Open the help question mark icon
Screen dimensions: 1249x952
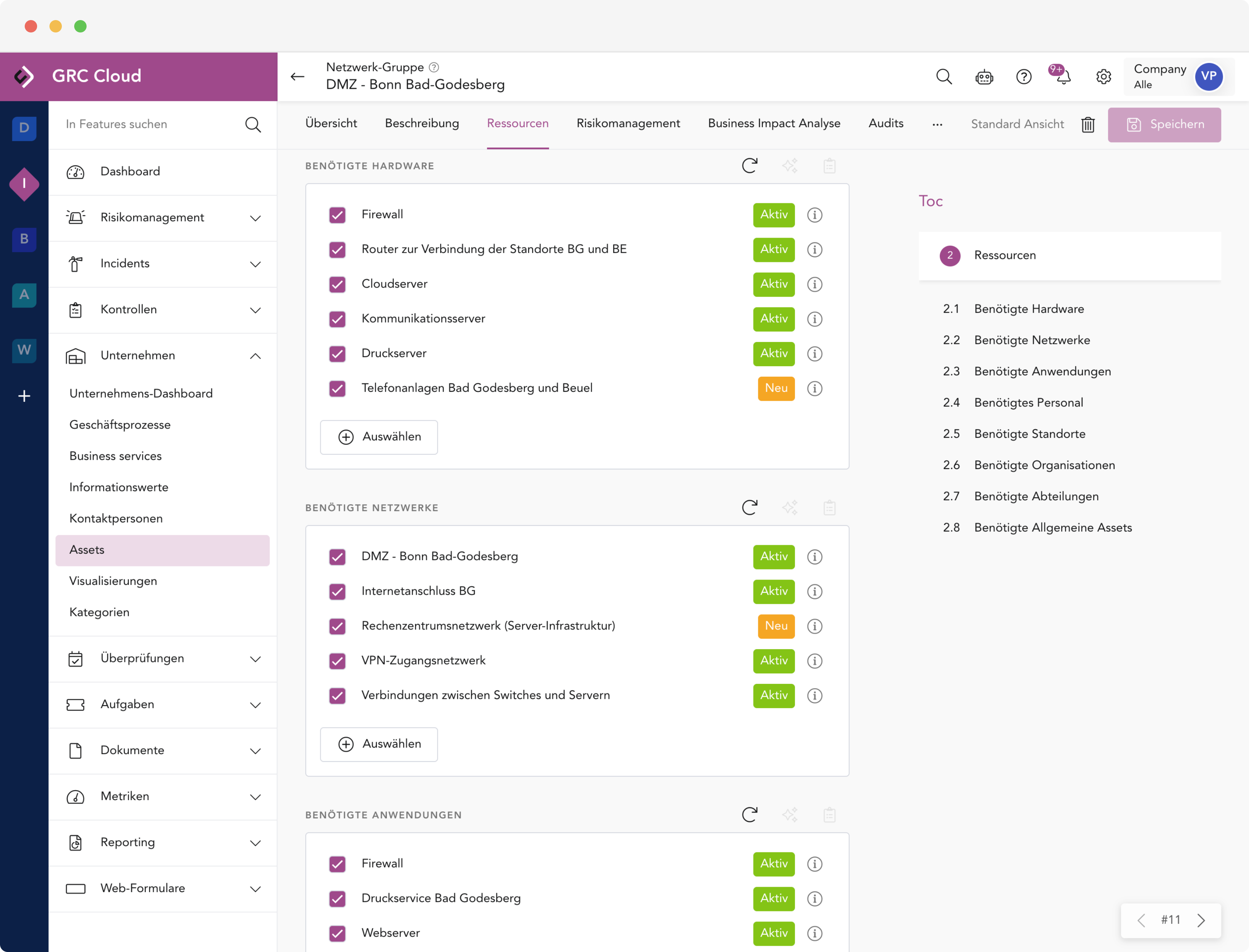[x=1023, y=76]
